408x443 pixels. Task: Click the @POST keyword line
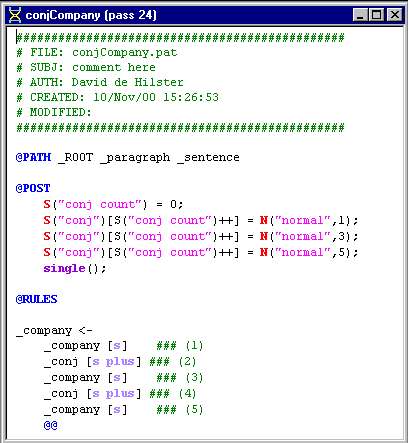pos(33,188)
